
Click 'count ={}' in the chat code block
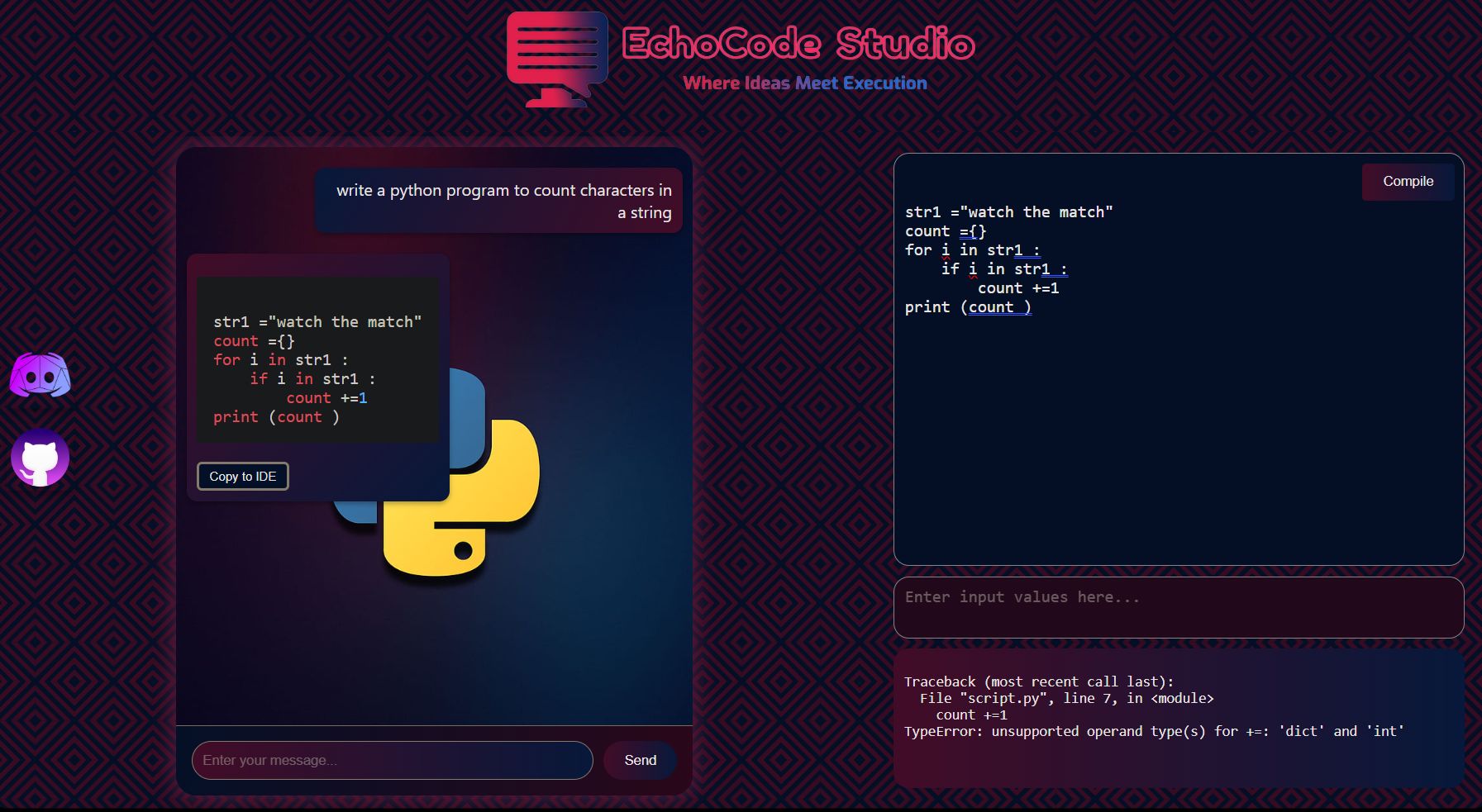tap(254, 341)
